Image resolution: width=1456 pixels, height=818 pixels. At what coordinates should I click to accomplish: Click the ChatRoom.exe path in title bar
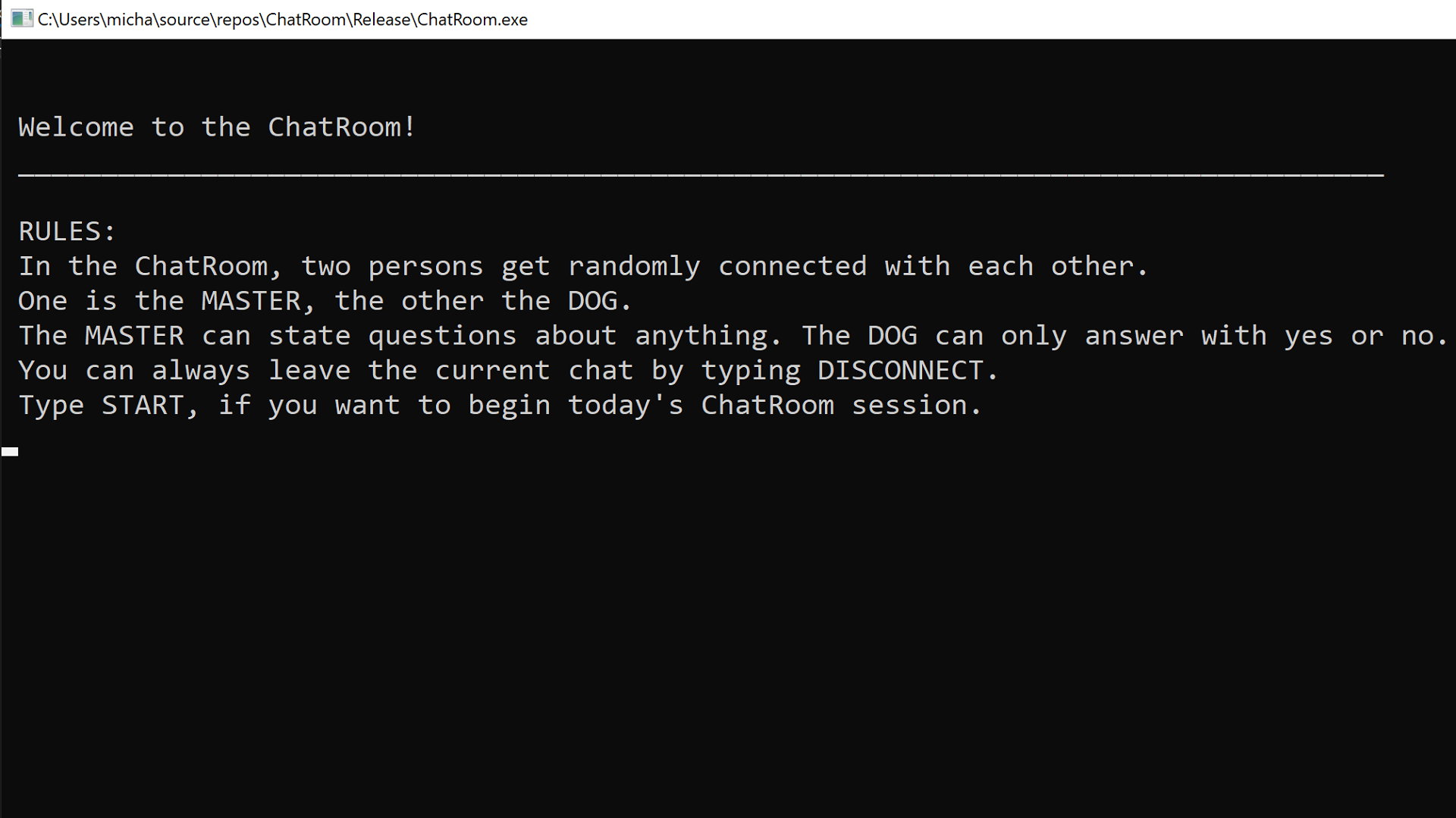click(x=283, y=20)
